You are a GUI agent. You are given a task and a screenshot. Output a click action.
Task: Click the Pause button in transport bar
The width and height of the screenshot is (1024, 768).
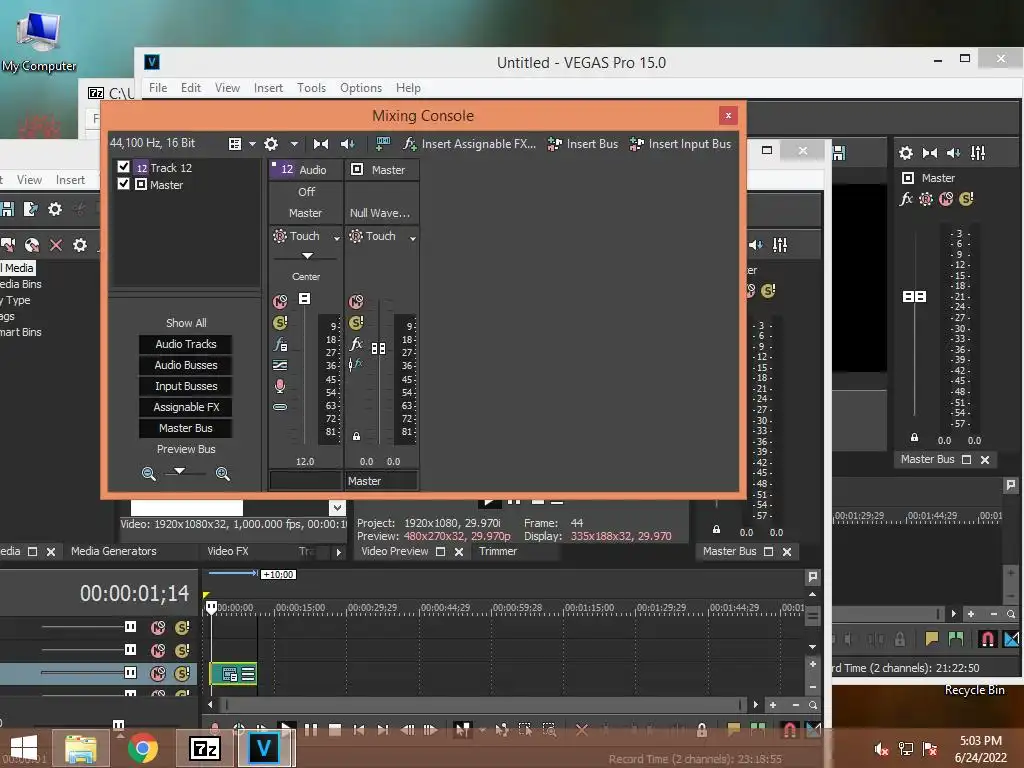pos(311,729)
